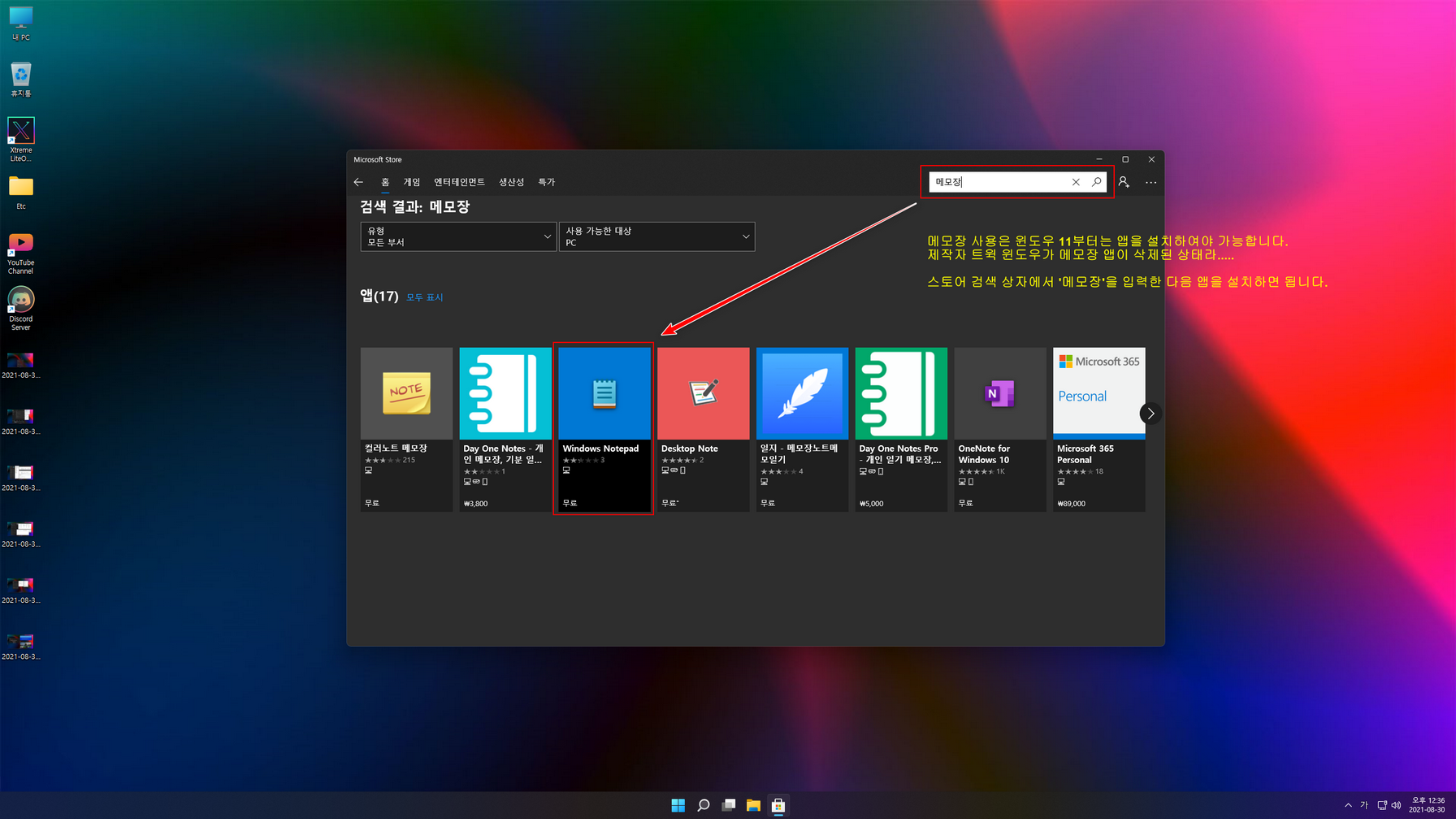The width and height of the screenshot is (1456, 819).
Task: Select the Etc folder on desktop
Action: (x=21, y=193)
